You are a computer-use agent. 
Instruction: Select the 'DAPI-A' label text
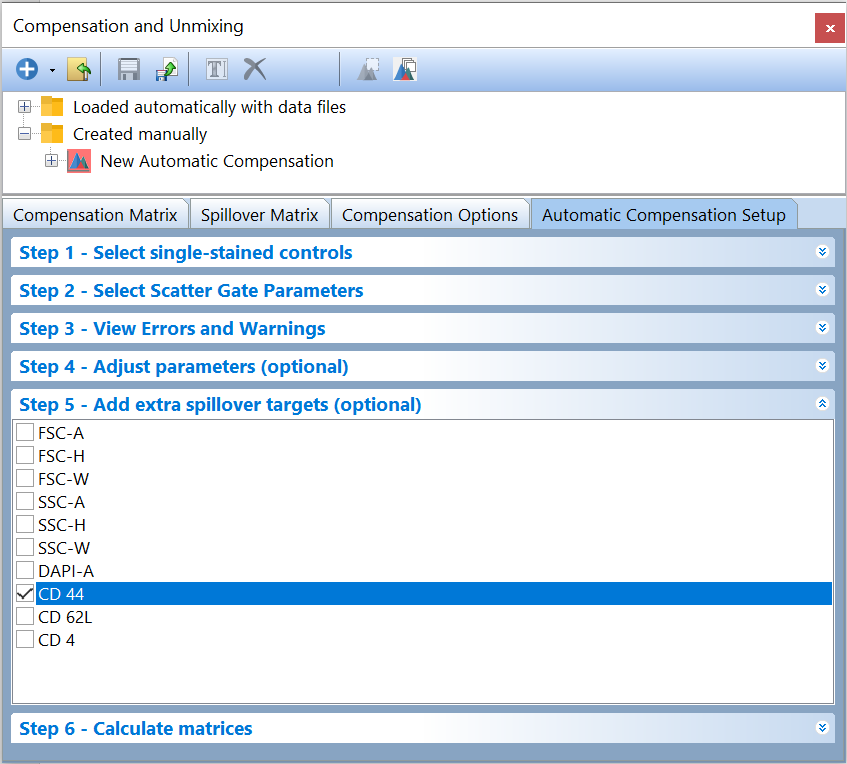(66, 571)
